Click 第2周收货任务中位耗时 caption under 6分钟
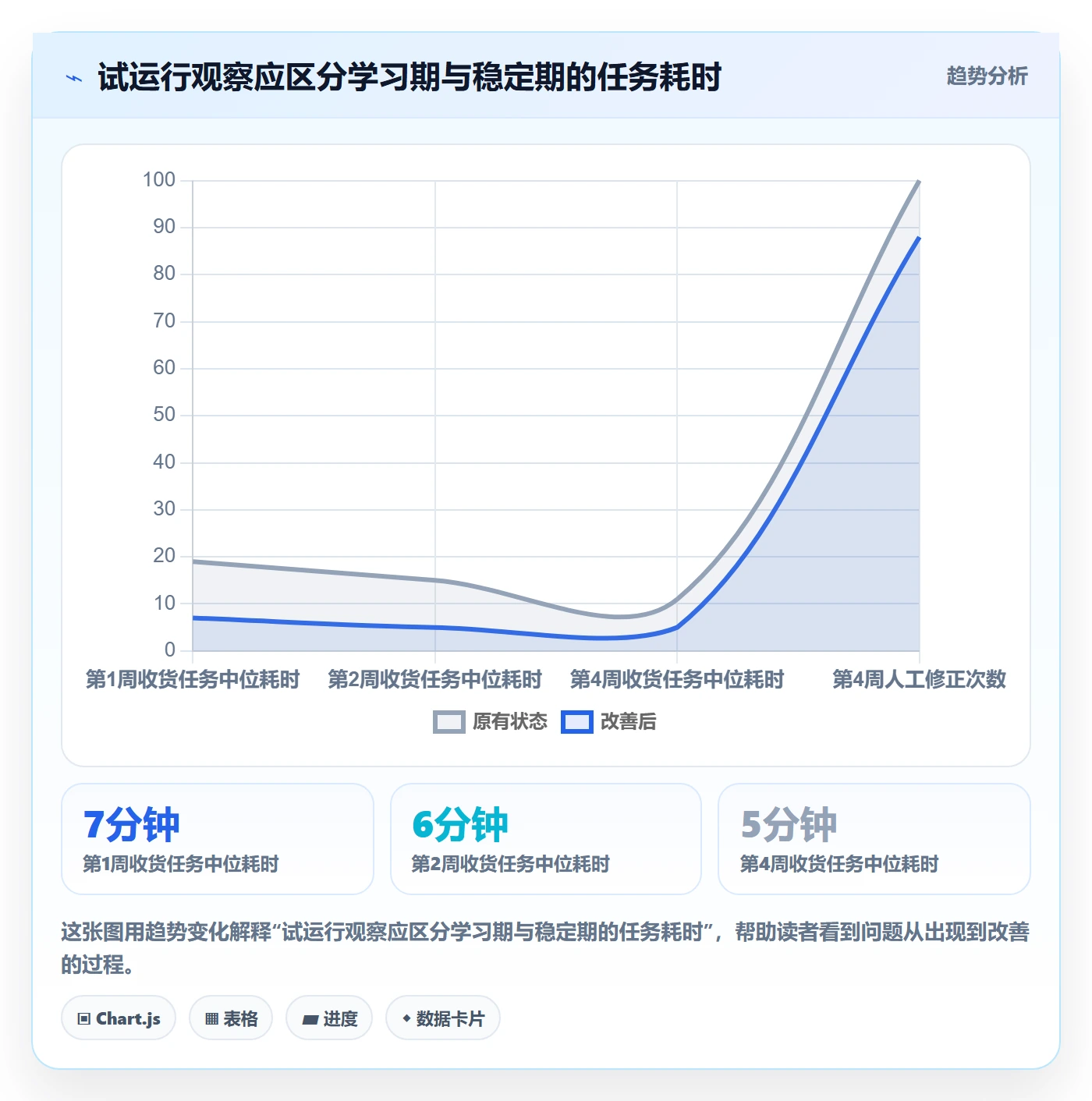This screenshot has height=1101, width=1092. 510,864
